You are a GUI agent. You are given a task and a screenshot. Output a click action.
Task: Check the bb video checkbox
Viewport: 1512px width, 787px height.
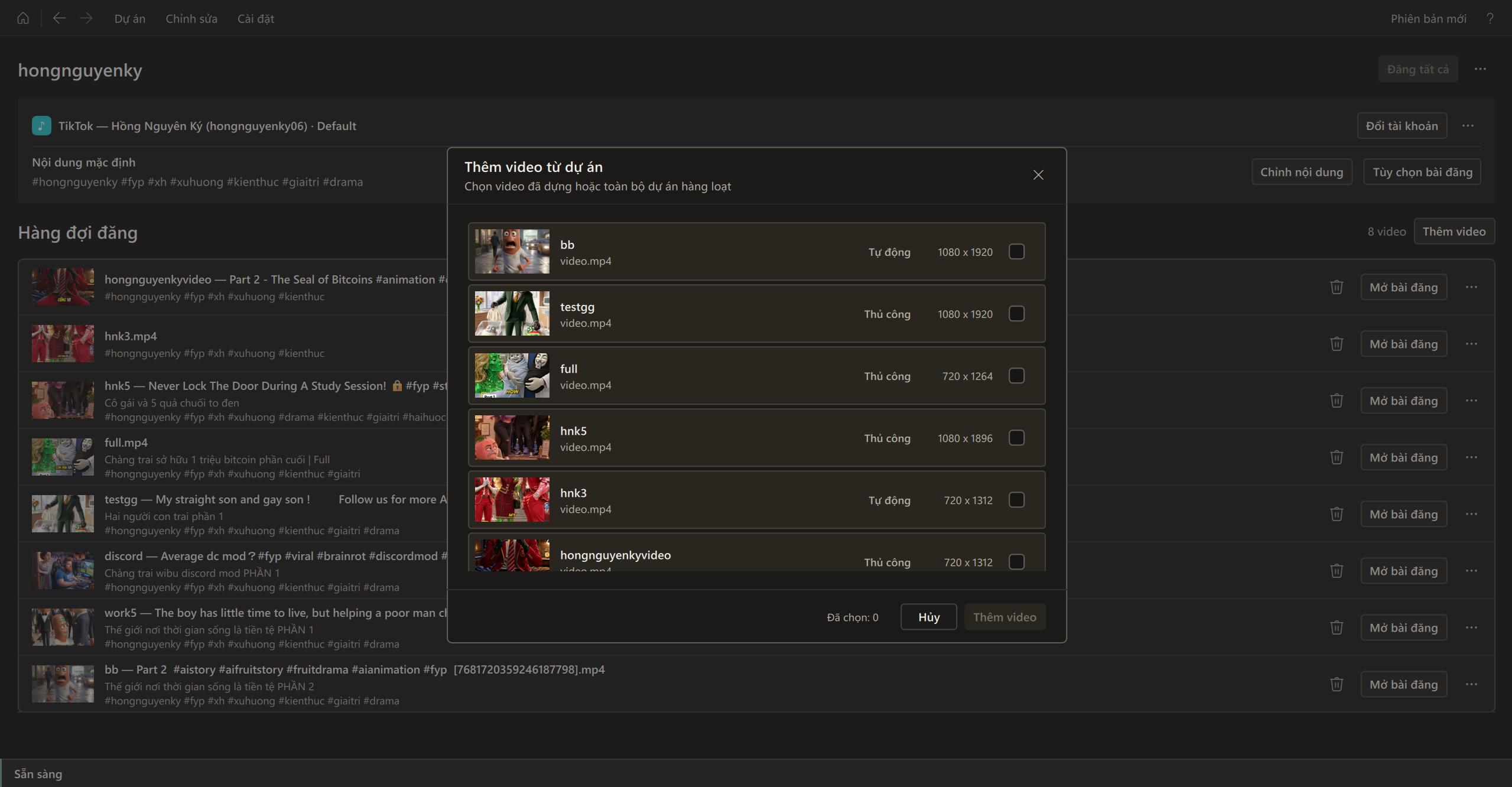(1016, 252)
